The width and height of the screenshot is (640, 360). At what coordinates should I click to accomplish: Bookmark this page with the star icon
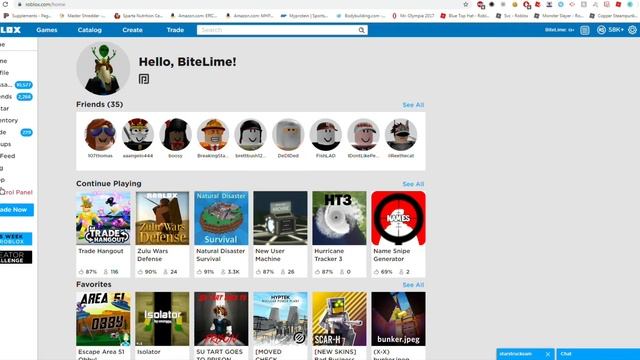click(466, 4)
